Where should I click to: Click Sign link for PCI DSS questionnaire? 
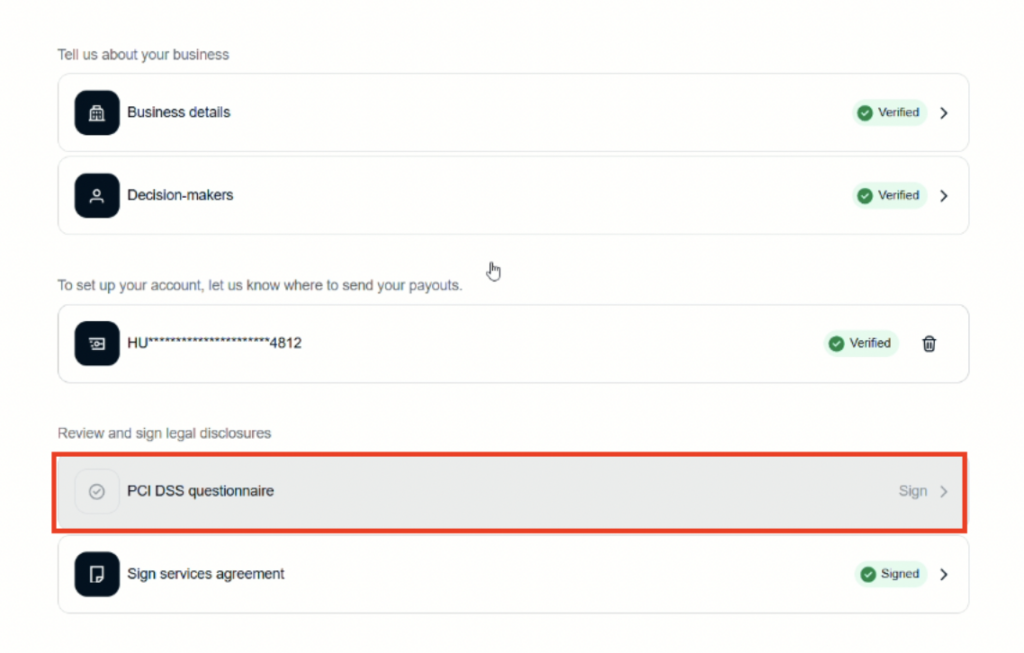[912, 492]
